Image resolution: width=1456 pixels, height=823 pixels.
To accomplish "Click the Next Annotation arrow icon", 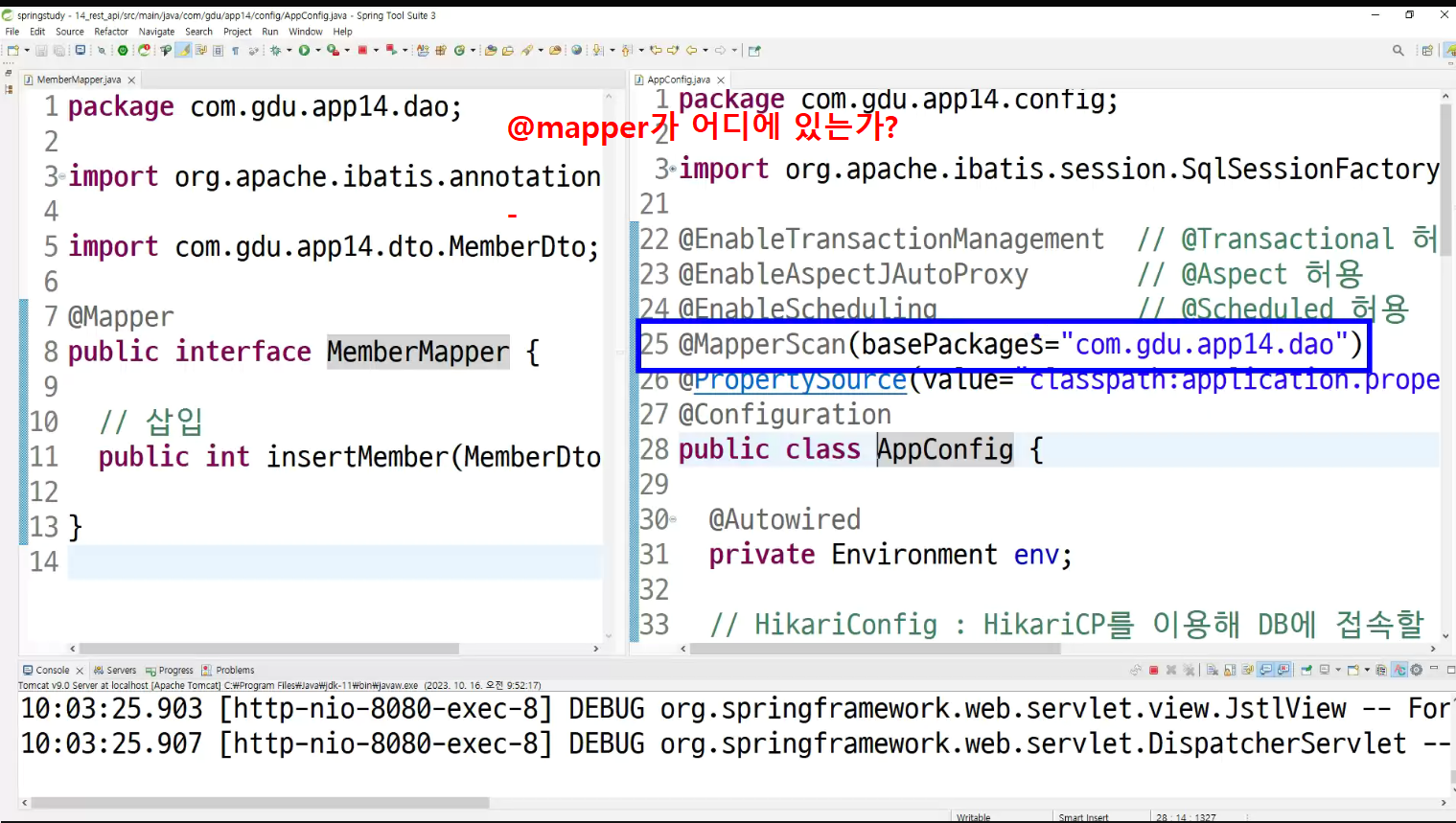I will coord(598,50).
